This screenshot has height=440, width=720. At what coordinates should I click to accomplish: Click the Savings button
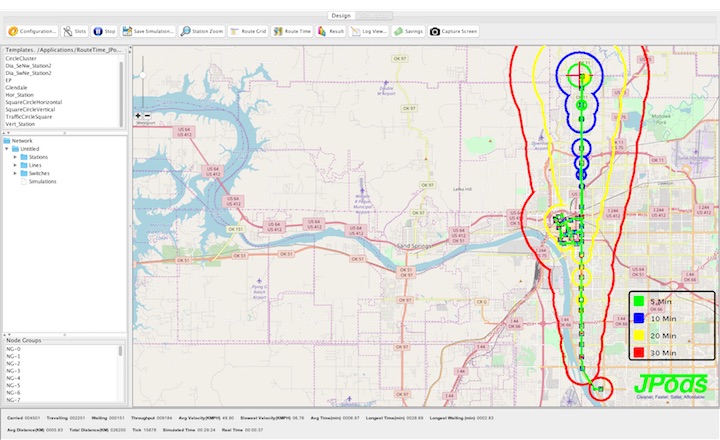point(408,31)
